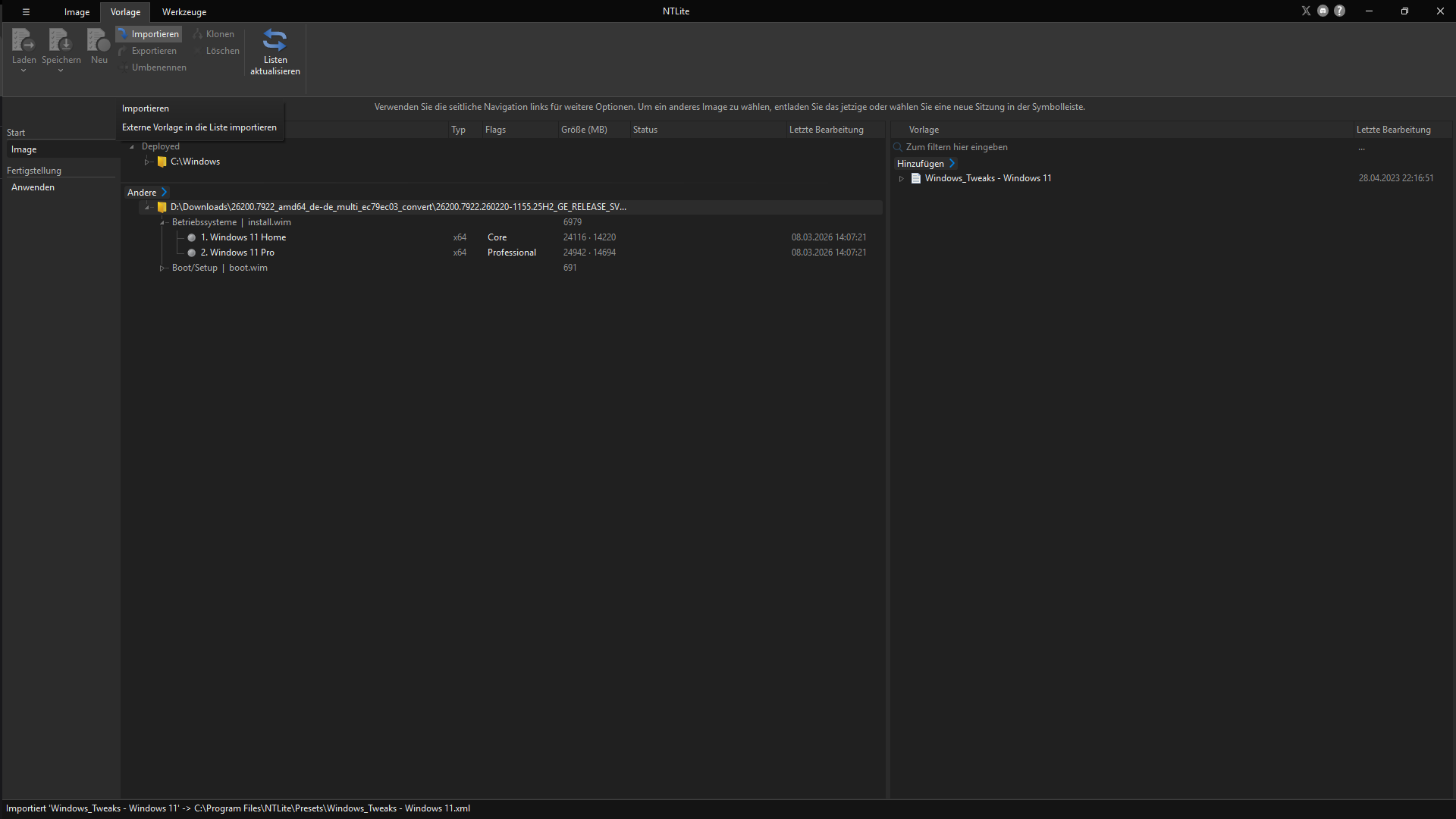Open the help question mark icon
The image size is (1456, 819).
tap(1340, 11)
